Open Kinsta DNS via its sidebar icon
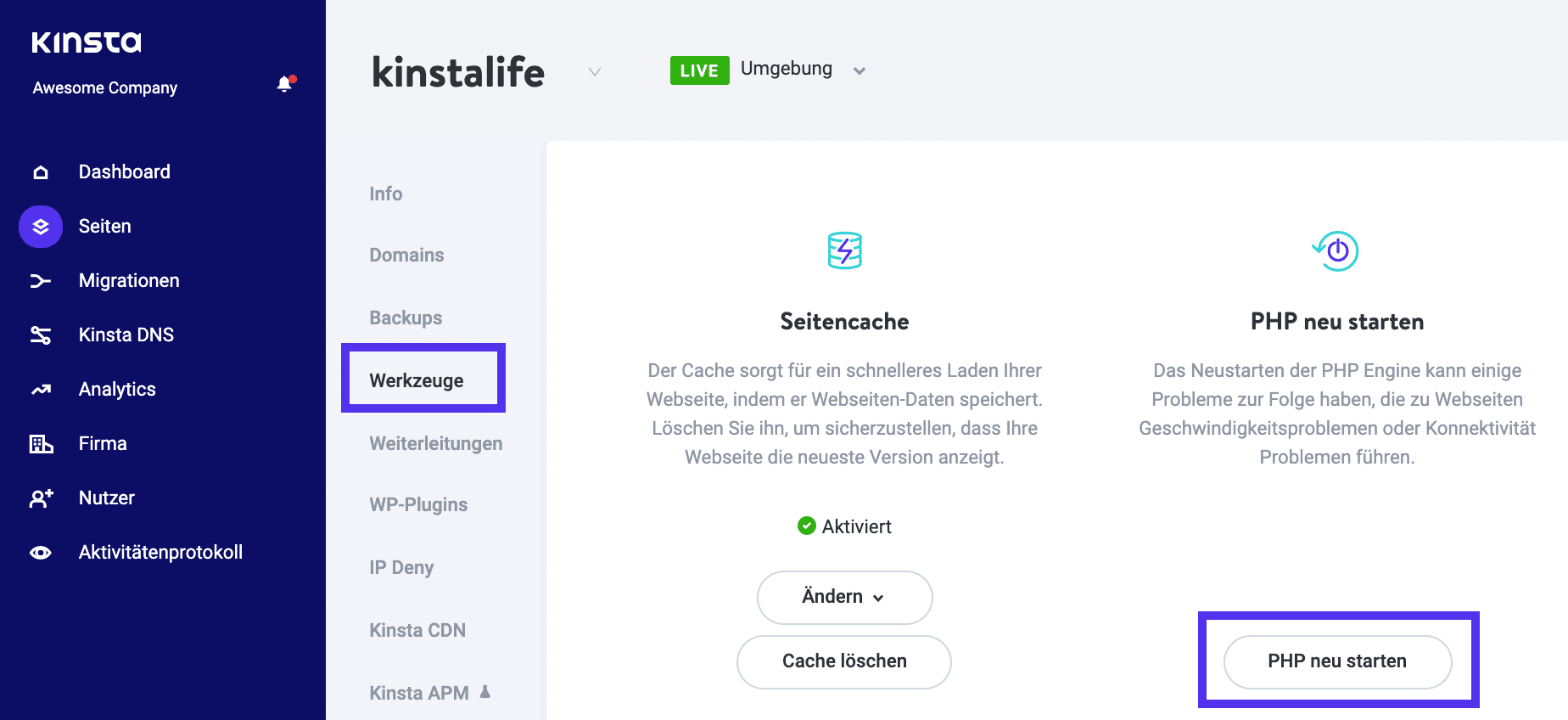Viewport: 1568px width, 720px height. tap(40, 335)
